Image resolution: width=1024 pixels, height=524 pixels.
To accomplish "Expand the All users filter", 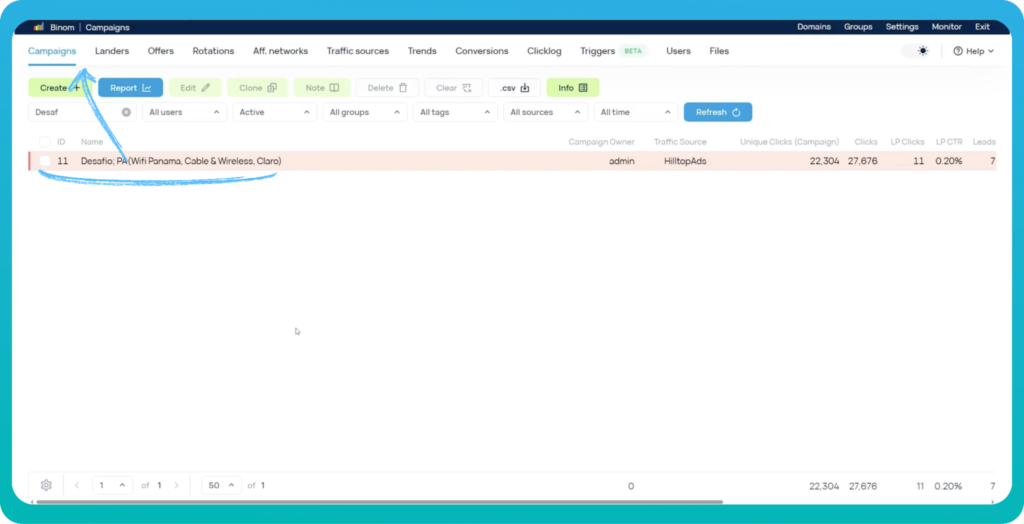I will 185,112.
